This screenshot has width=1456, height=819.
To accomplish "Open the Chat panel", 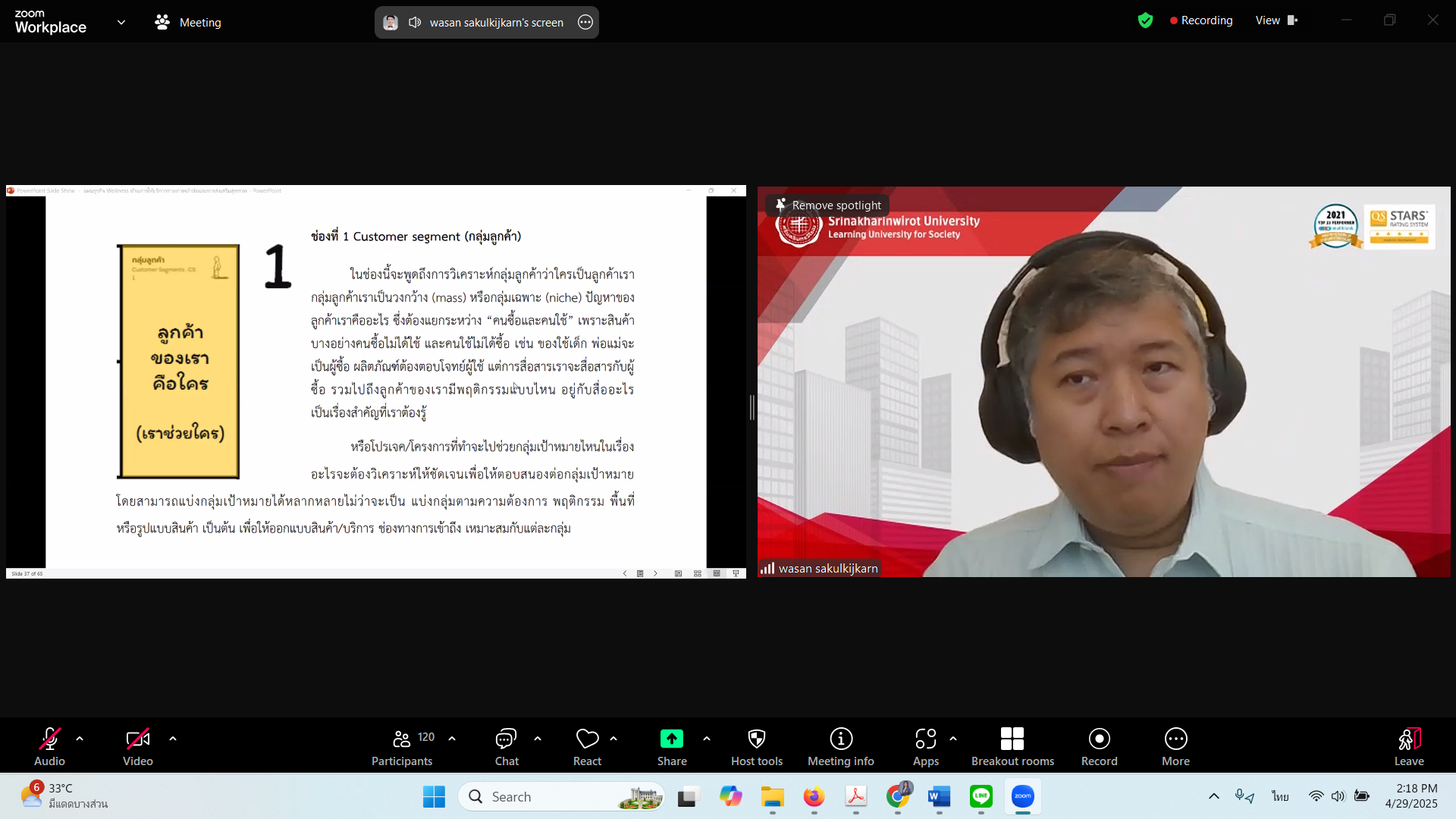I will pos(506,739).
